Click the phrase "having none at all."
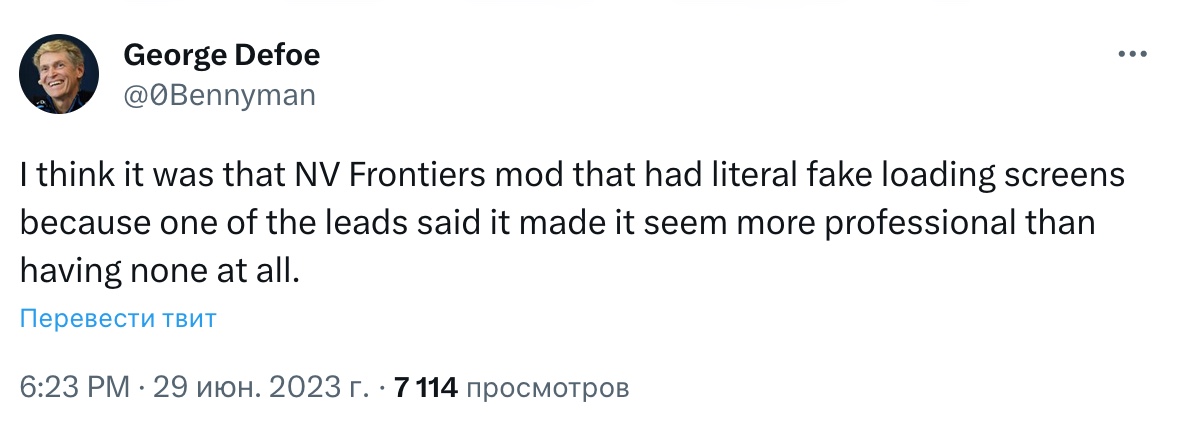Image resolution: width=1178 pixels, height=426 pixels. (159, 268)
